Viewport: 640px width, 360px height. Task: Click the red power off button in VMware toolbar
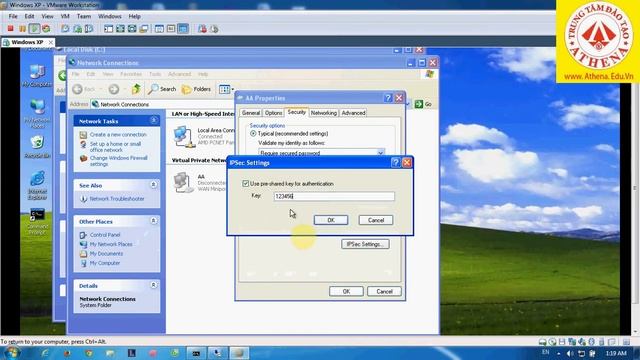(x=11, y=29)
